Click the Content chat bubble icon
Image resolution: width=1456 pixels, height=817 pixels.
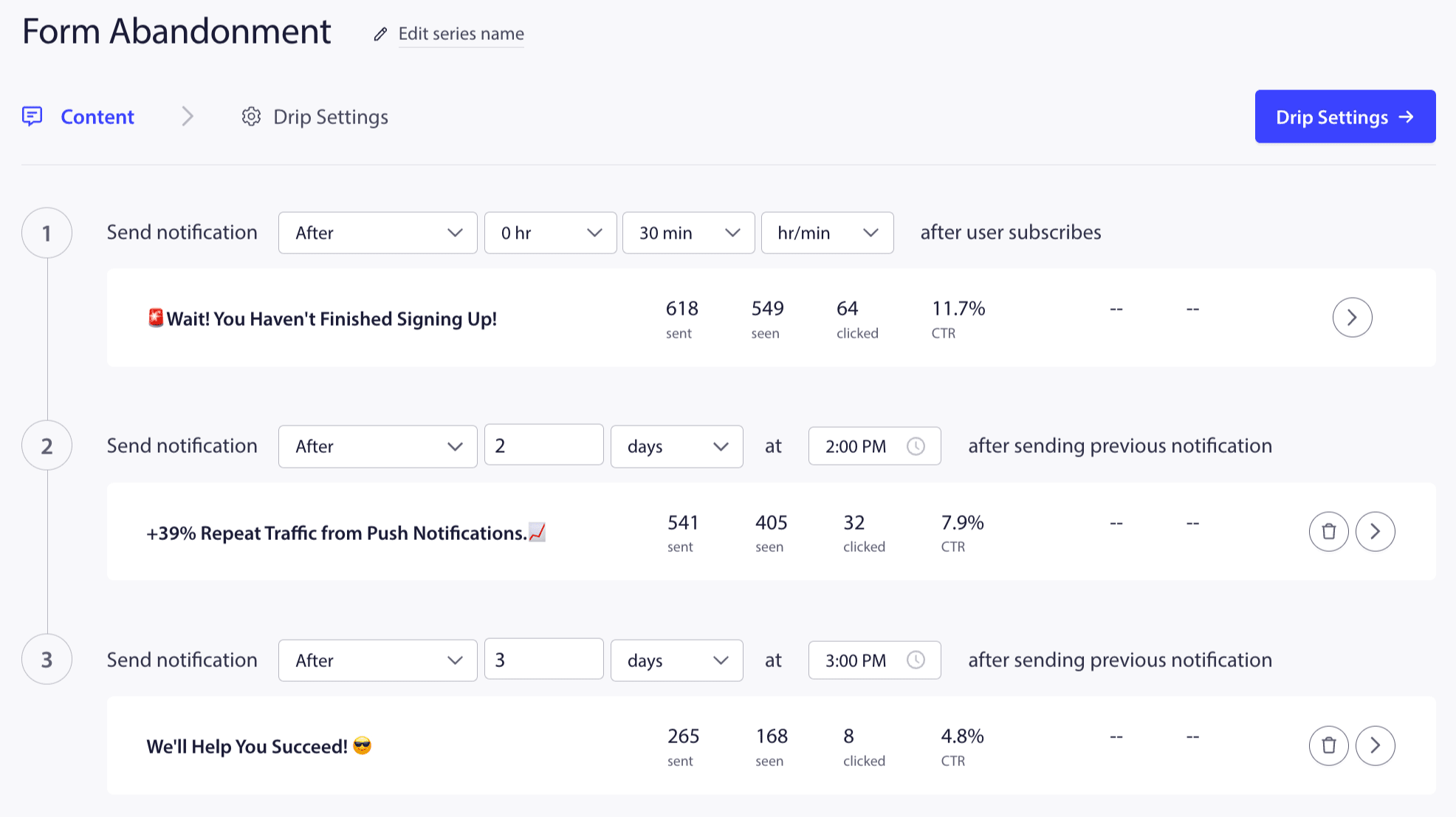[32, 116]
